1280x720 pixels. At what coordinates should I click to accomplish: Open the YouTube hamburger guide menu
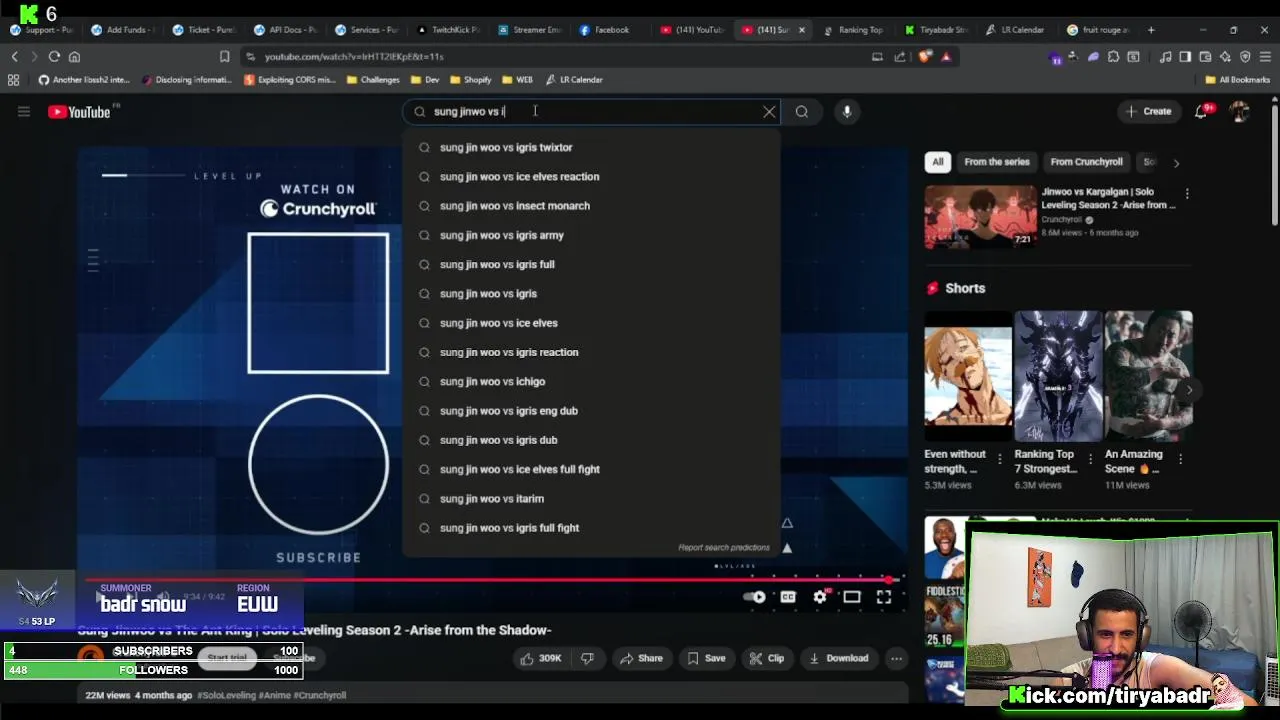[24, 112]
